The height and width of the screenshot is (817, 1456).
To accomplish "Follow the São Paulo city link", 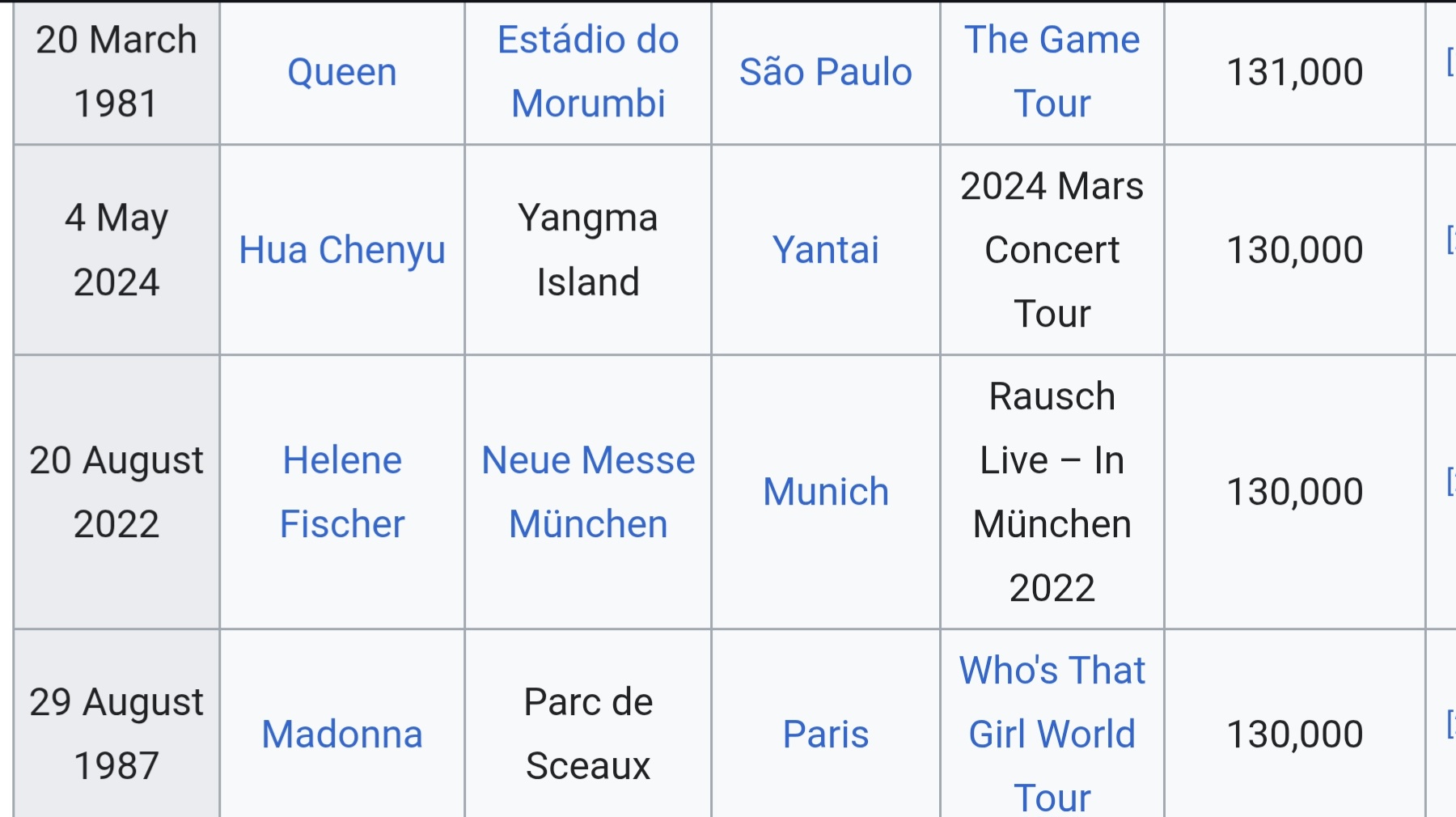I will [x=825, y=72].
